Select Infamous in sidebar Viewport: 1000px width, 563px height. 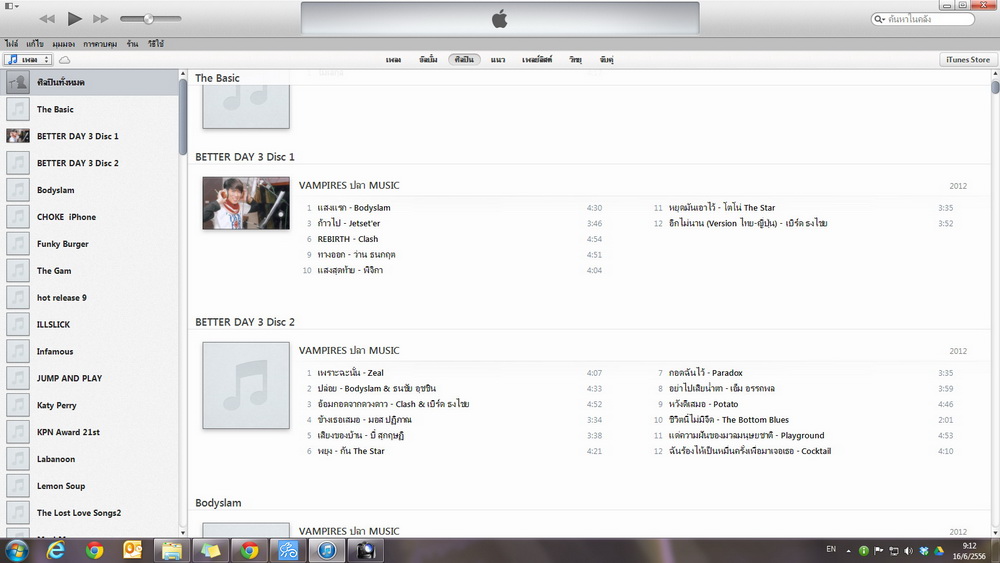tap(89, 351)
